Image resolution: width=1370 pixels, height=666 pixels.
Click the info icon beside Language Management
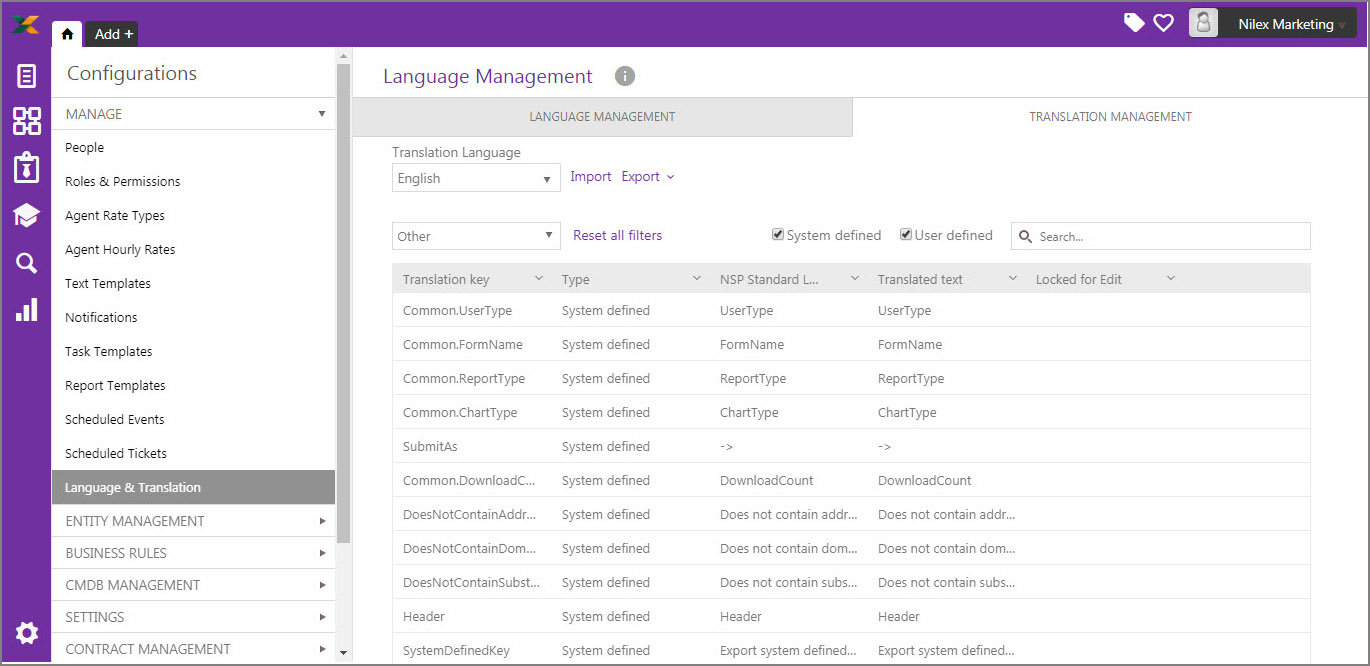[x=625, y=76]
